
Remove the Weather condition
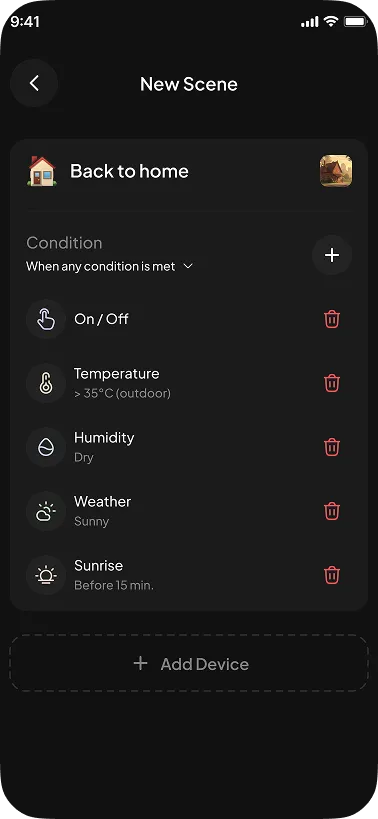click(332, 511)
